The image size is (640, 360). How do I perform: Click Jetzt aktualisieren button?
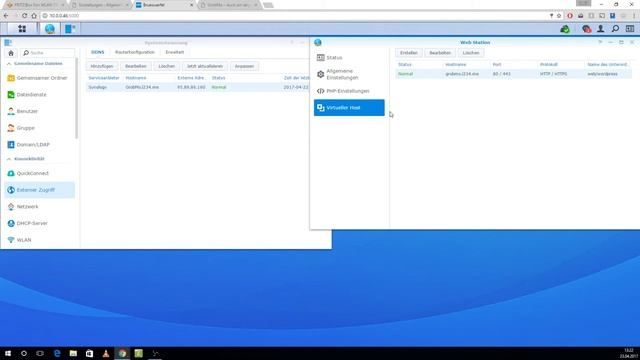pos(204,66)
